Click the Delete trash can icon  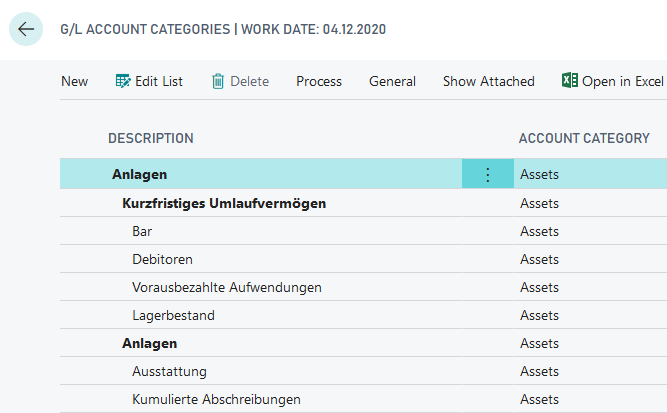coord(218,81)
